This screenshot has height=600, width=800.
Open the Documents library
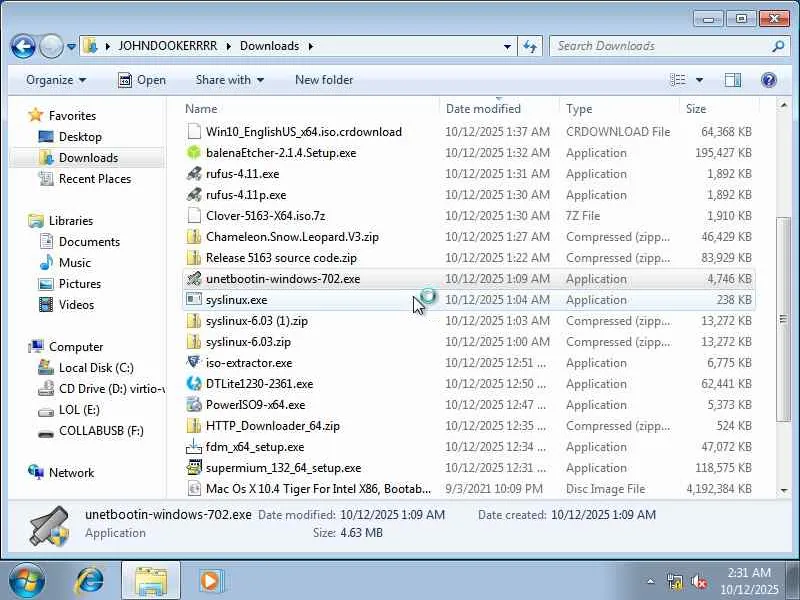click(89, 241)
